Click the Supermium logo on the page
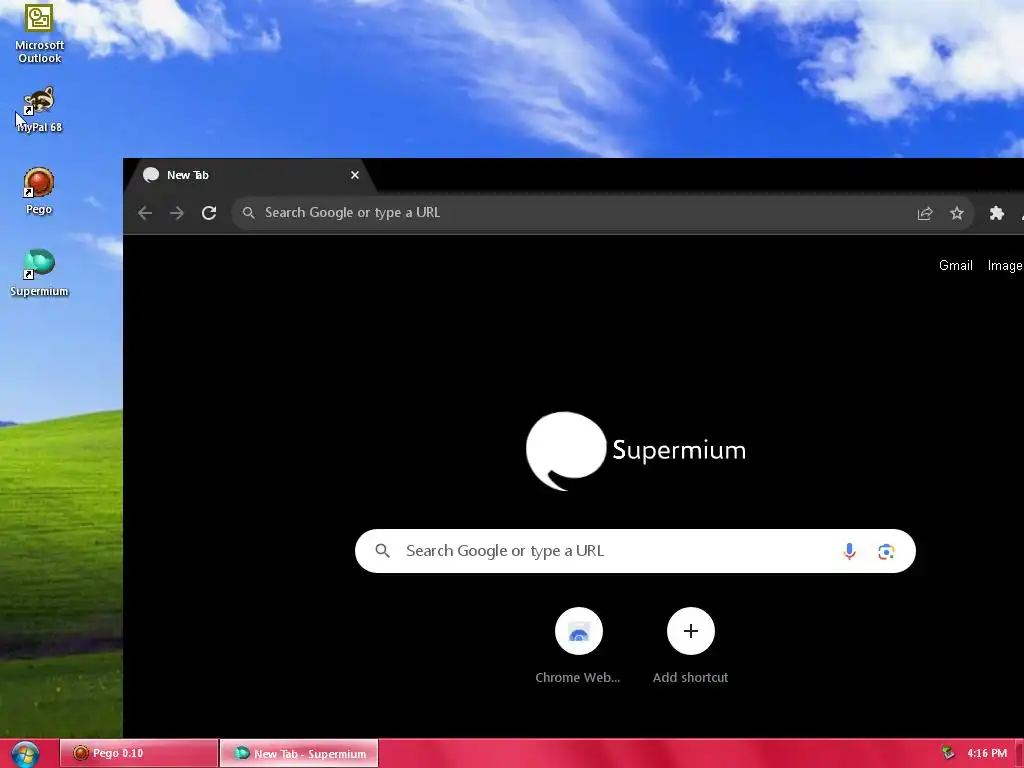The image size is (1024, 768). point(635,451)
